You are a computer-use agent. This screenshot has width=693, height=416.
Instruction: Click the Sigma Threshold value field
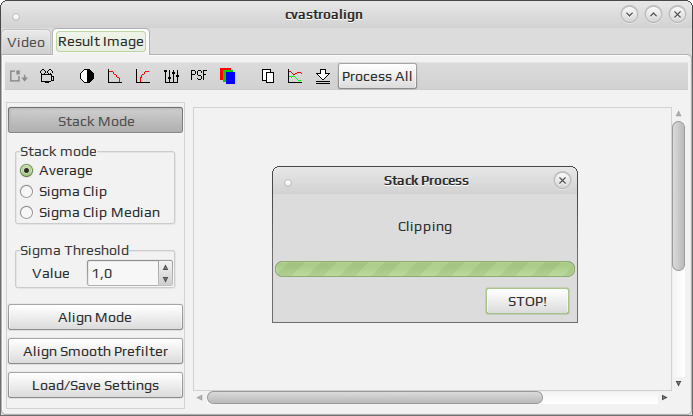[x=123, y=273]
